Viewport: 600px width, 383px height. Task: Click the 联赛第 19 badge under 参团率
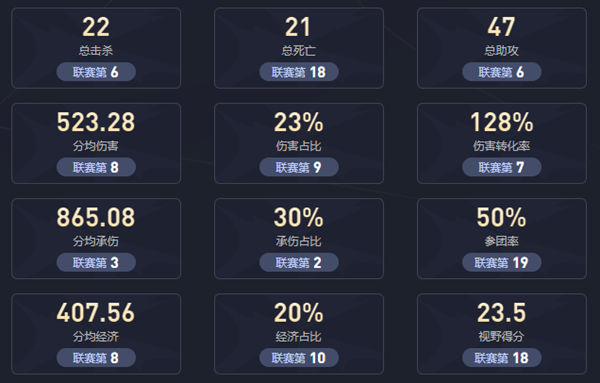click(502, 262)
